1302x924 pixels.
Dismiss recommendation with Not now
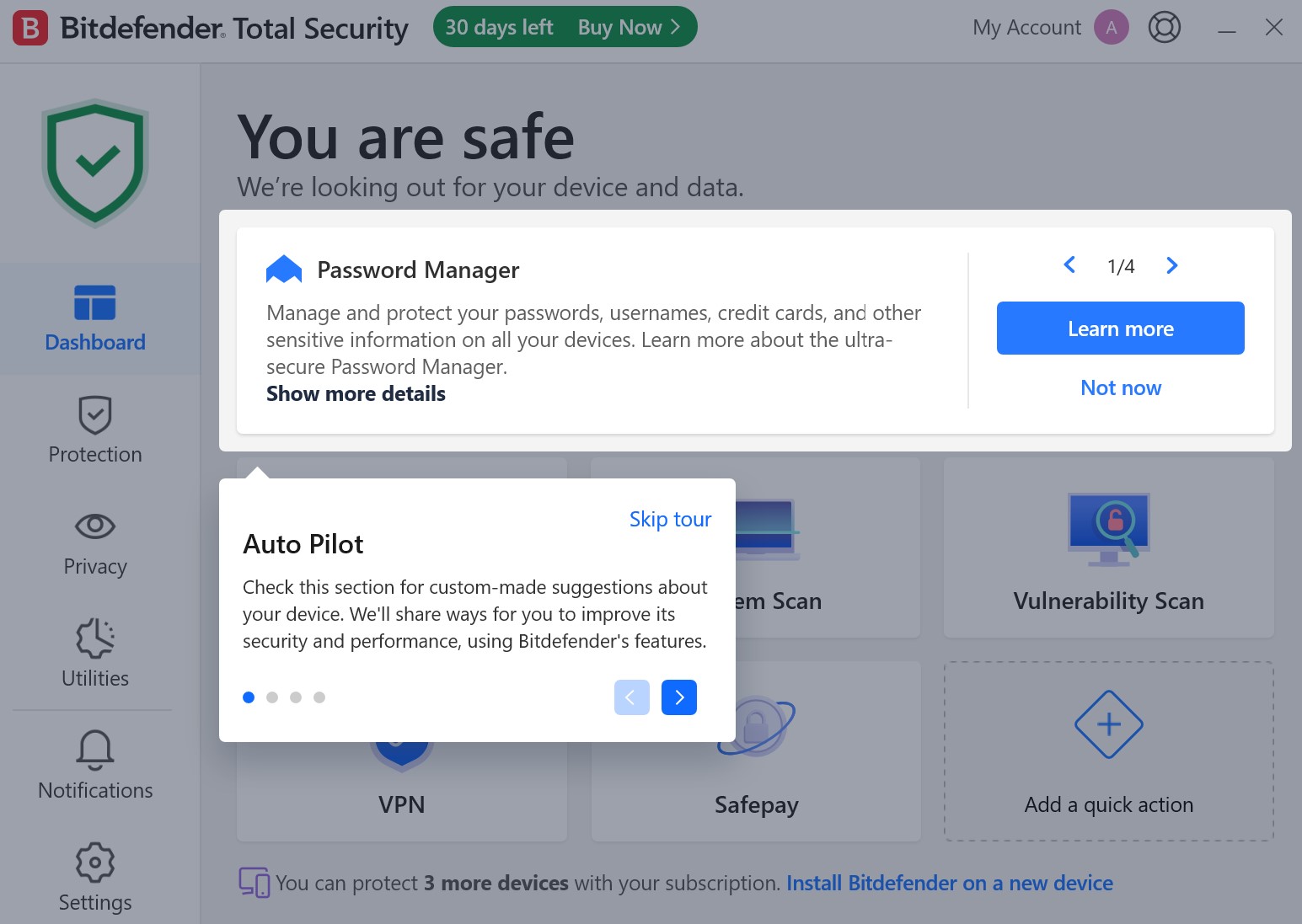[1120, 388]
